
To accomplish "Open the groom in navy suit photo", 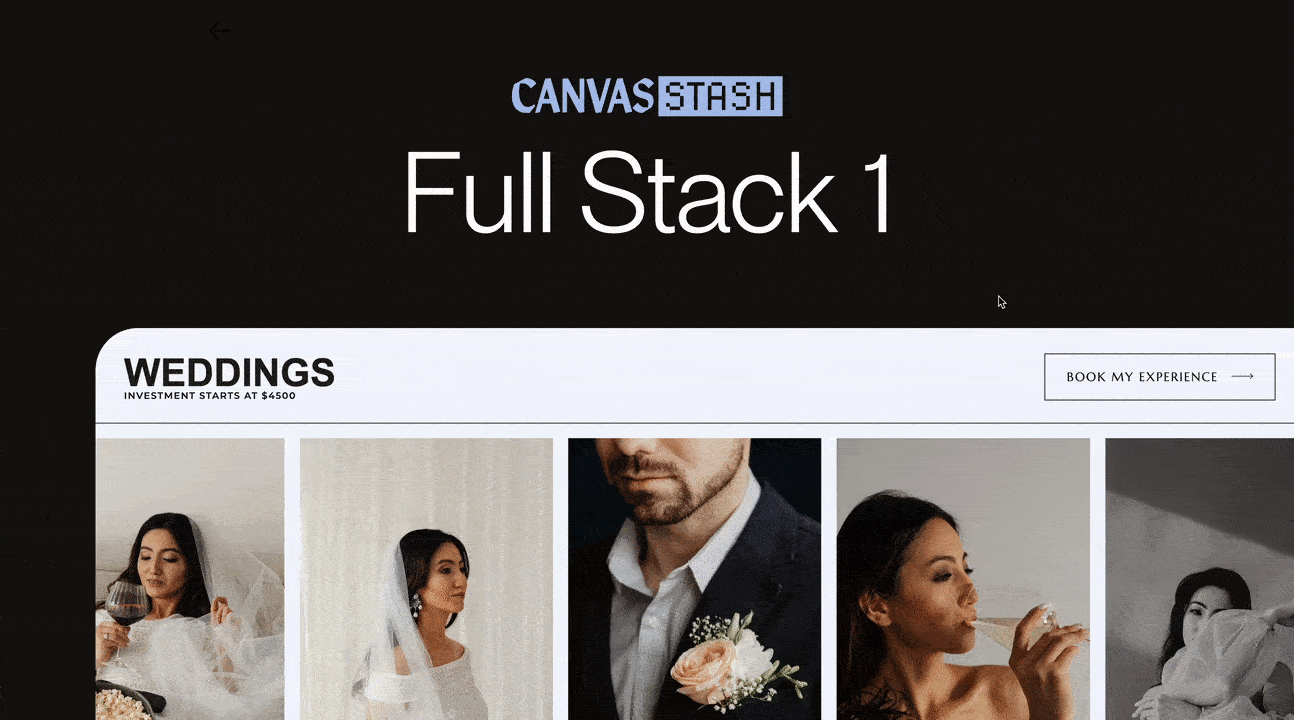I will [694, 579].
